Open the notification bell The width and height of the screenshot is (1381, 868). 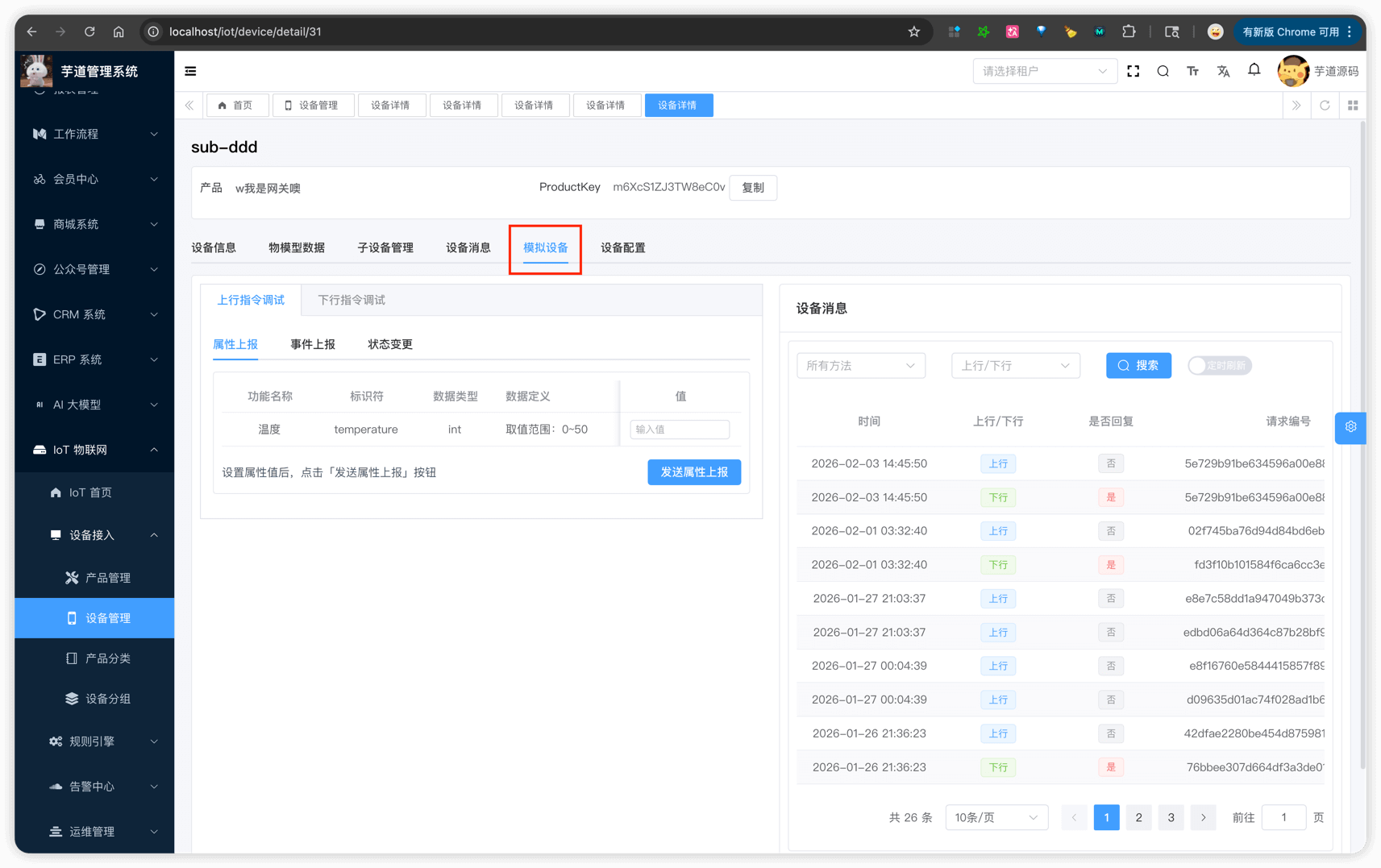tap(1254, 70)
